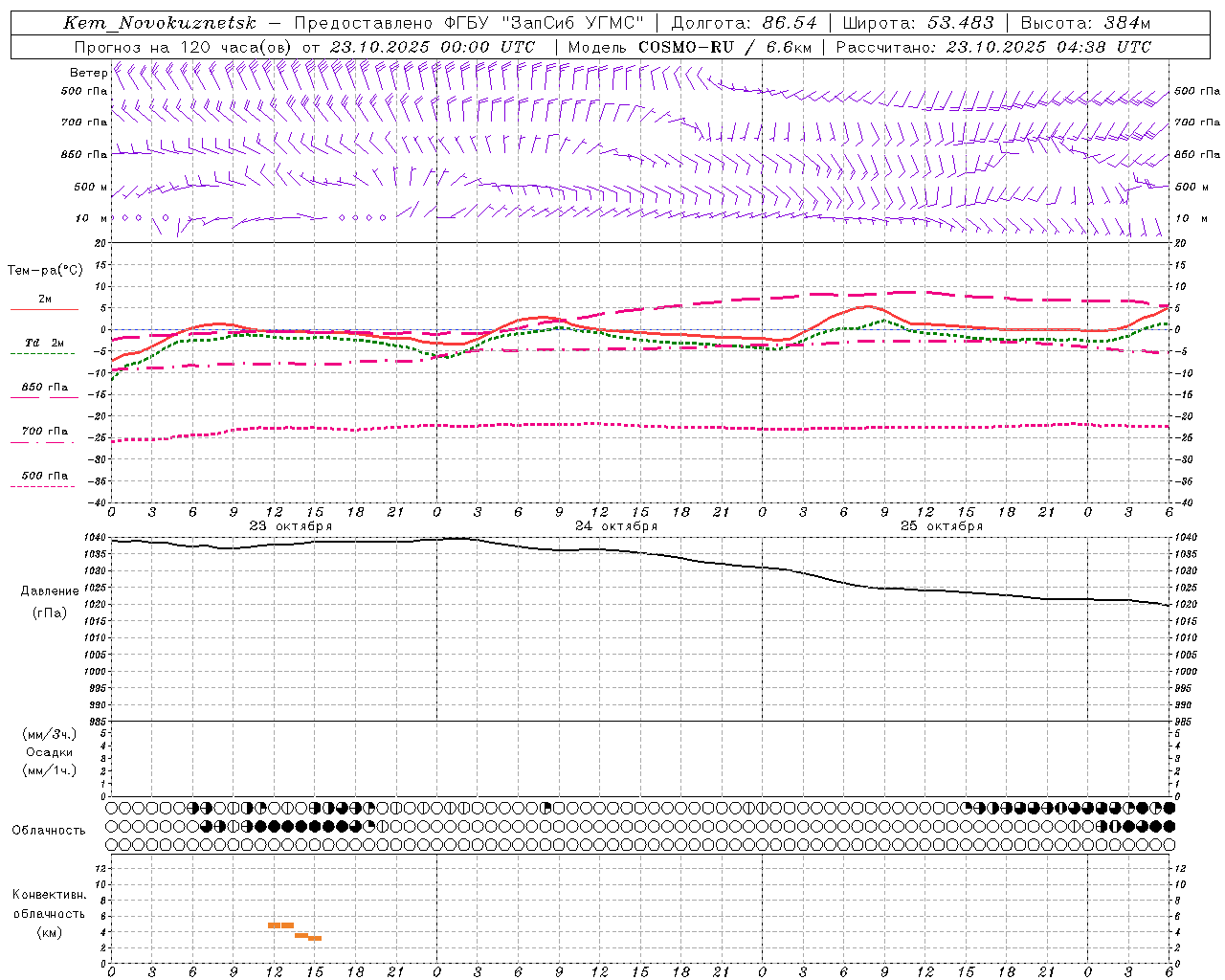Click the 'Давление' pressure panel label
The height and width of the screenshot is (980, 1225).
coord(50,591)
